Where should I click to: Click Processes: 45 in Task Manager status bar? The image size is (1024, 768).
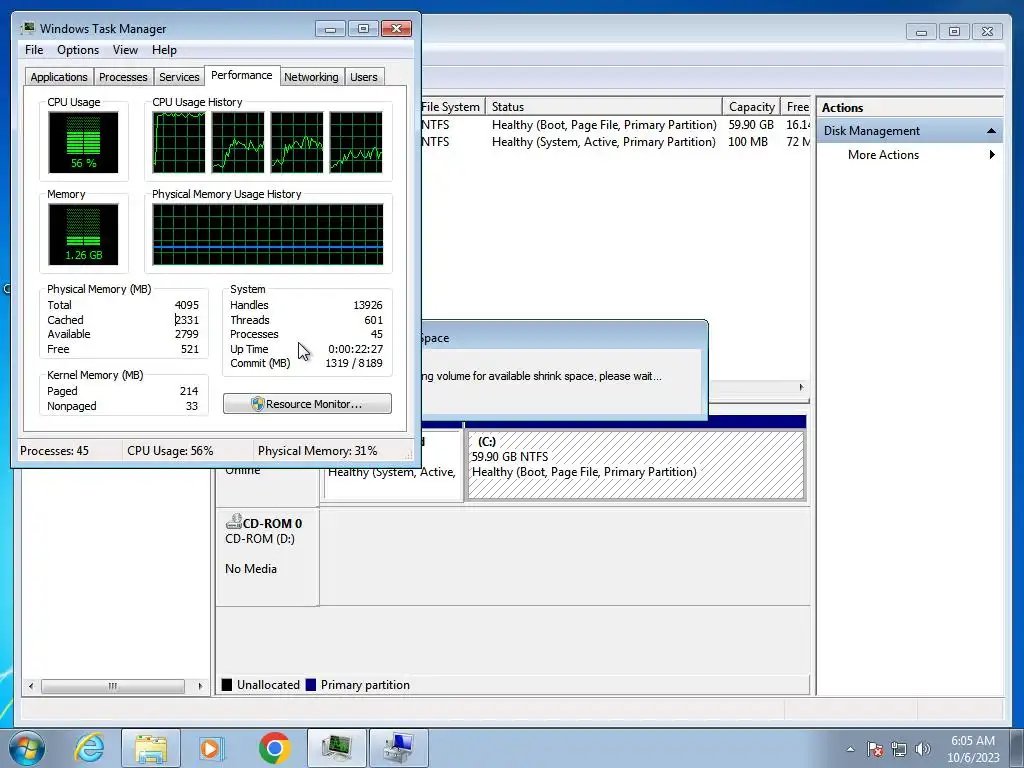click(x=54, y=451)
